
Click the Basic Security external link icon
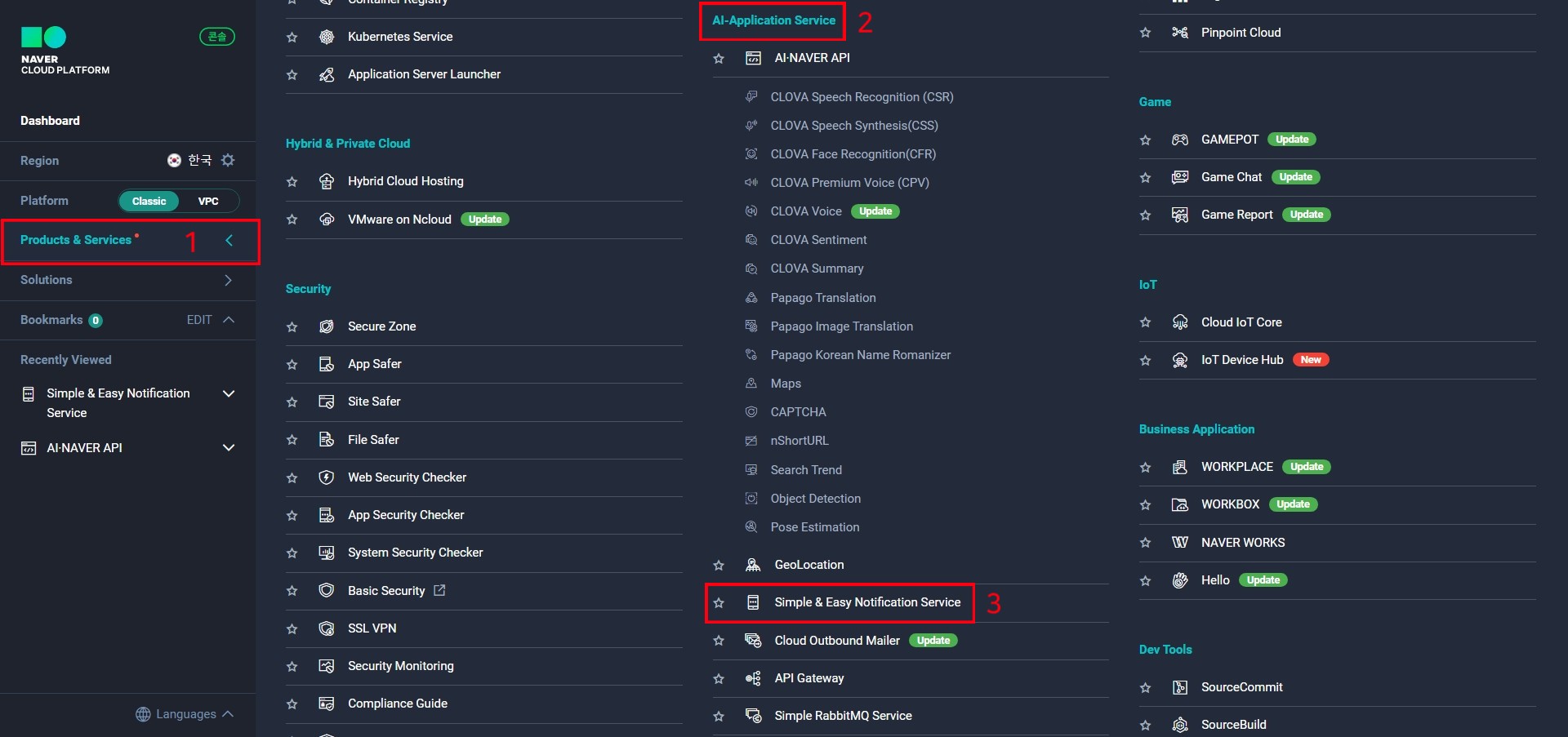(439, 590)
